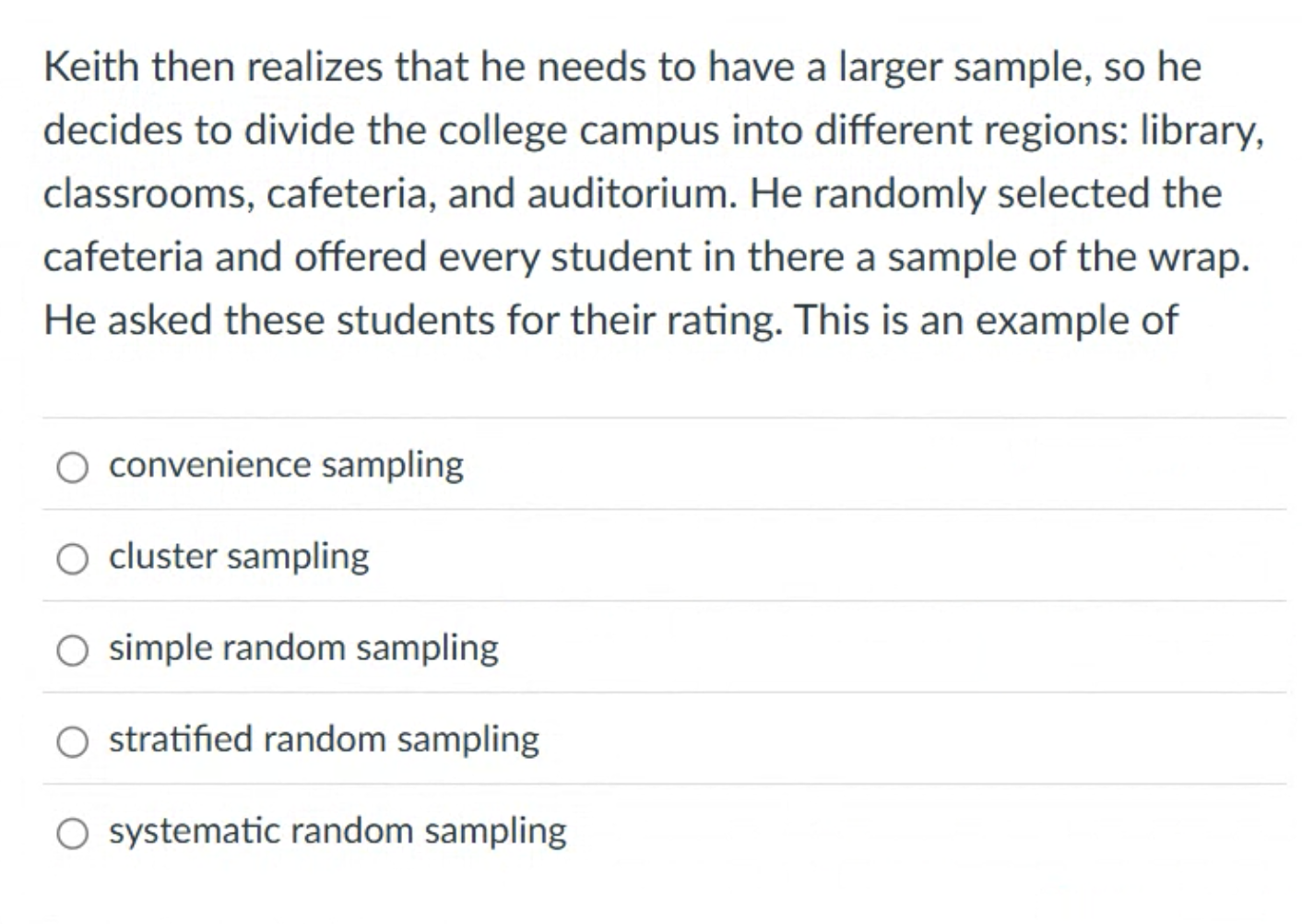
Task: Click the systematic random sampling answer label
Action: [337, 829]
